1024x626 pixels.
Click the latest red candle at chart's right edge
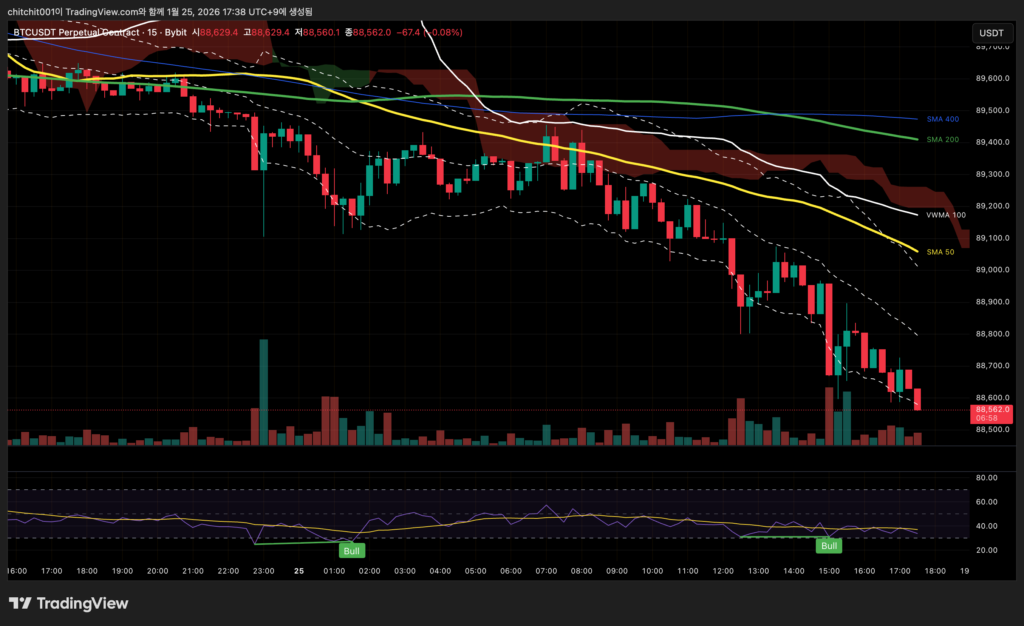click(x=918, y=399)
